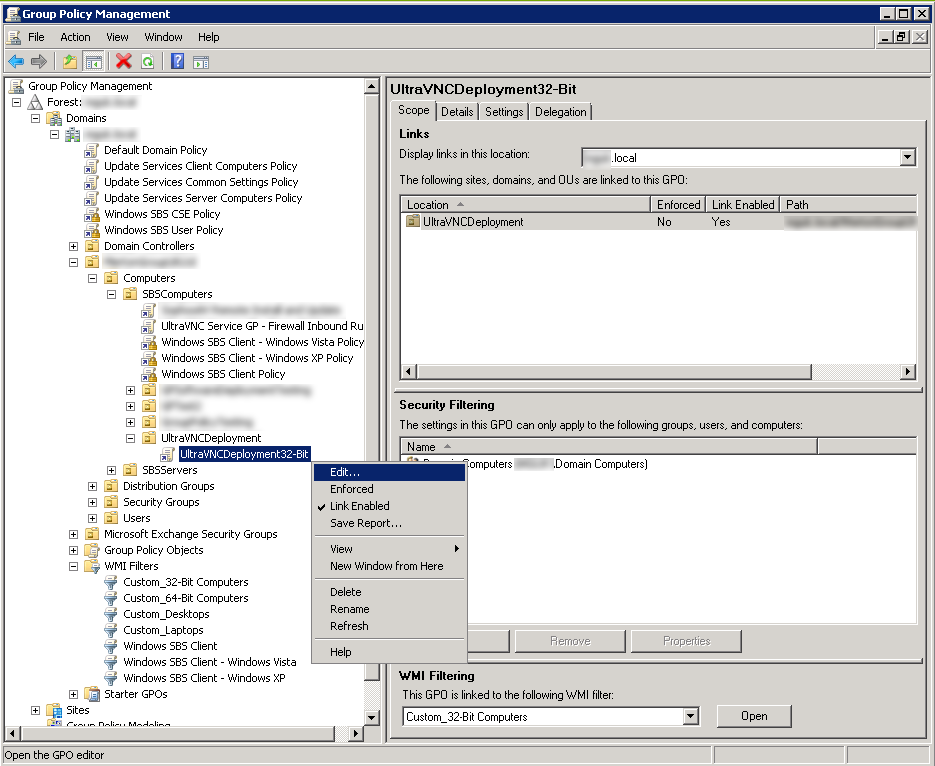Open the WMI filter dropdown
This screenshot has width=935, height=766.
tap(691, 716)
